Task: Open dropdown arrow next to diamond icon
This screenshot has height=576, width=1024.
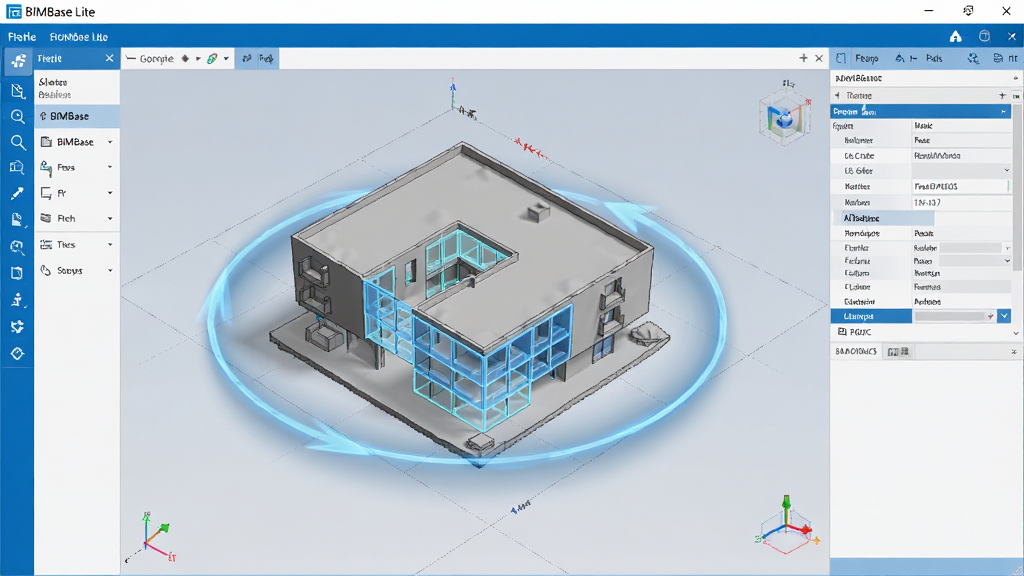Action: click(198, 58)
